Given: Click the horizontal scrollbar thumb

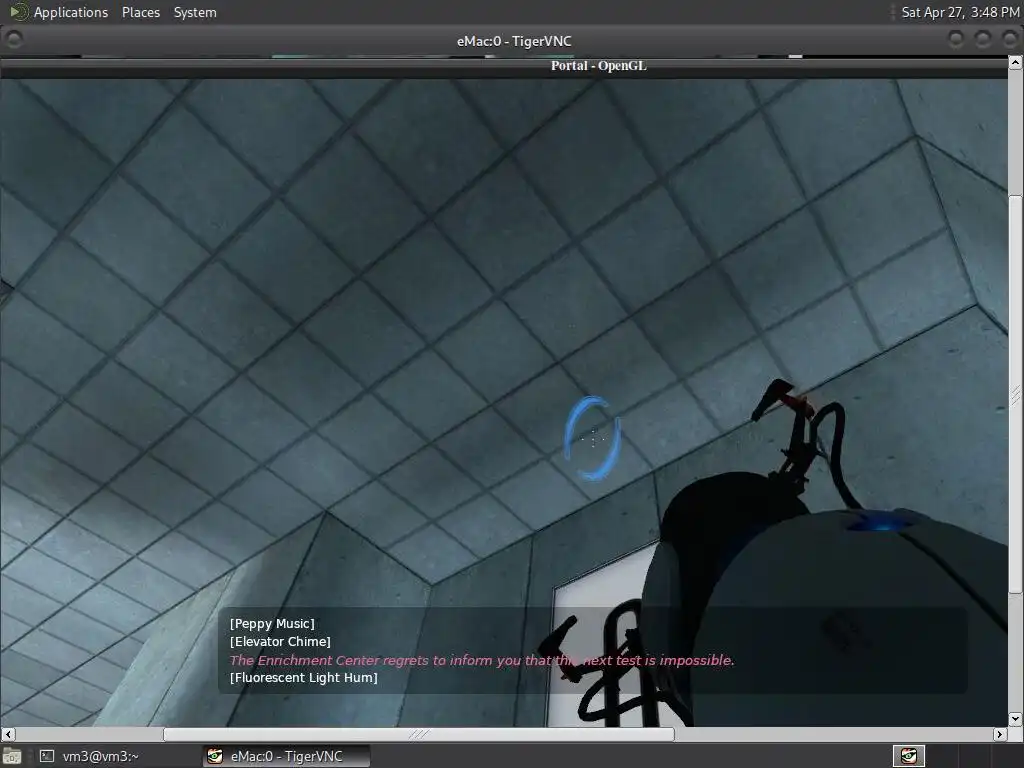Looking at the screenshot, I should coord(419,734).
